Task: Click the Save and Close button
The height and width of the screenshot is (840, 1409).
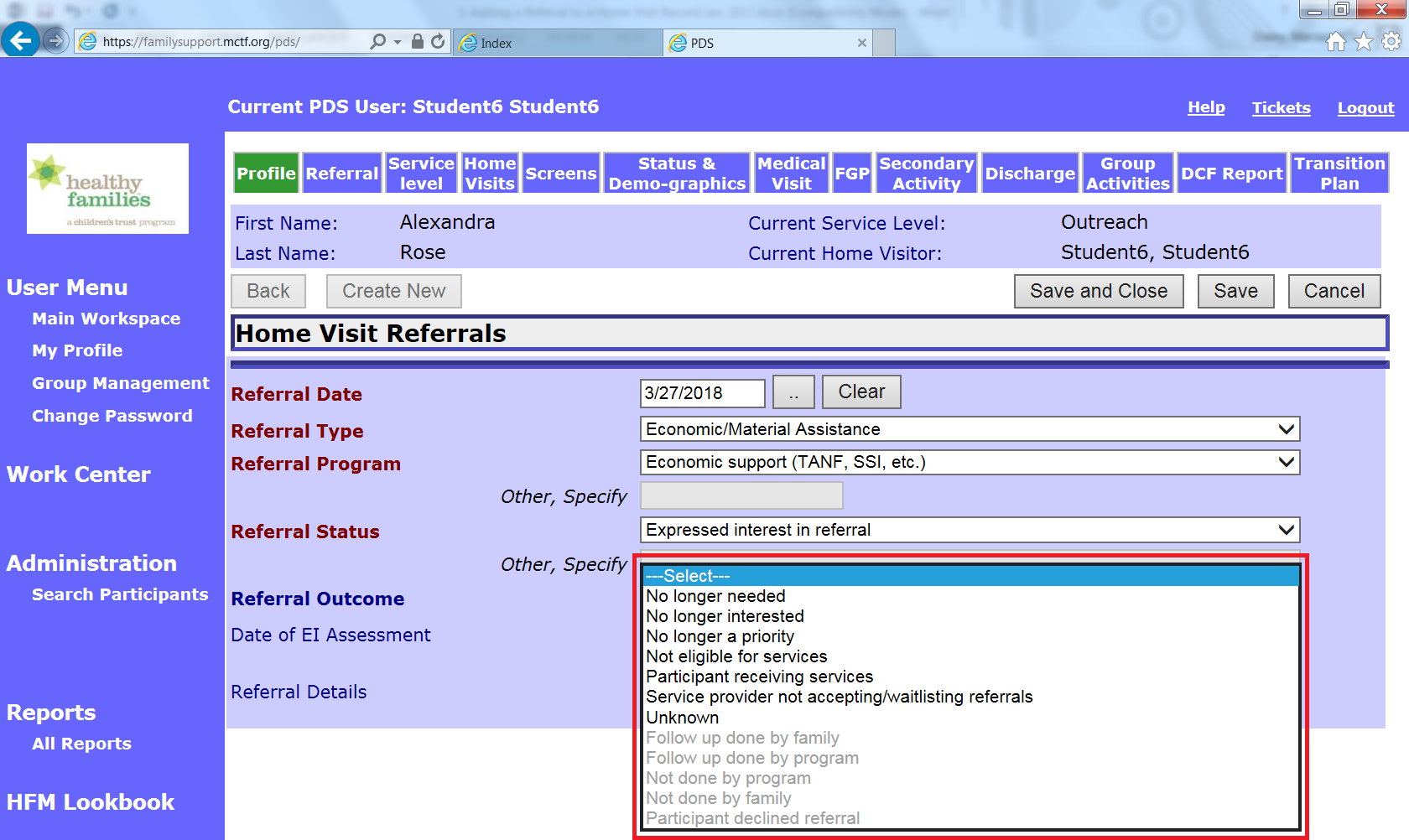Action: (1099, 291)
